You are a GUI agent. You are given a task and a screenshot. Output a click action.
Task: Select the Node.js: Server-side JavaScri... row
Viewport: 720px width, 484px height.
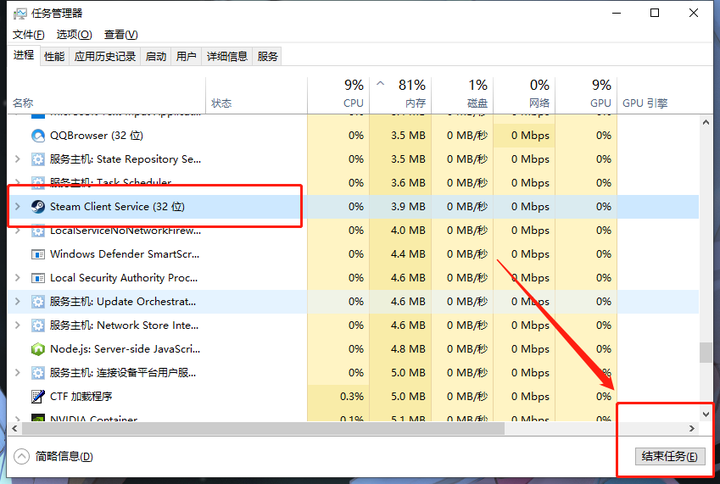pos(354,349)
